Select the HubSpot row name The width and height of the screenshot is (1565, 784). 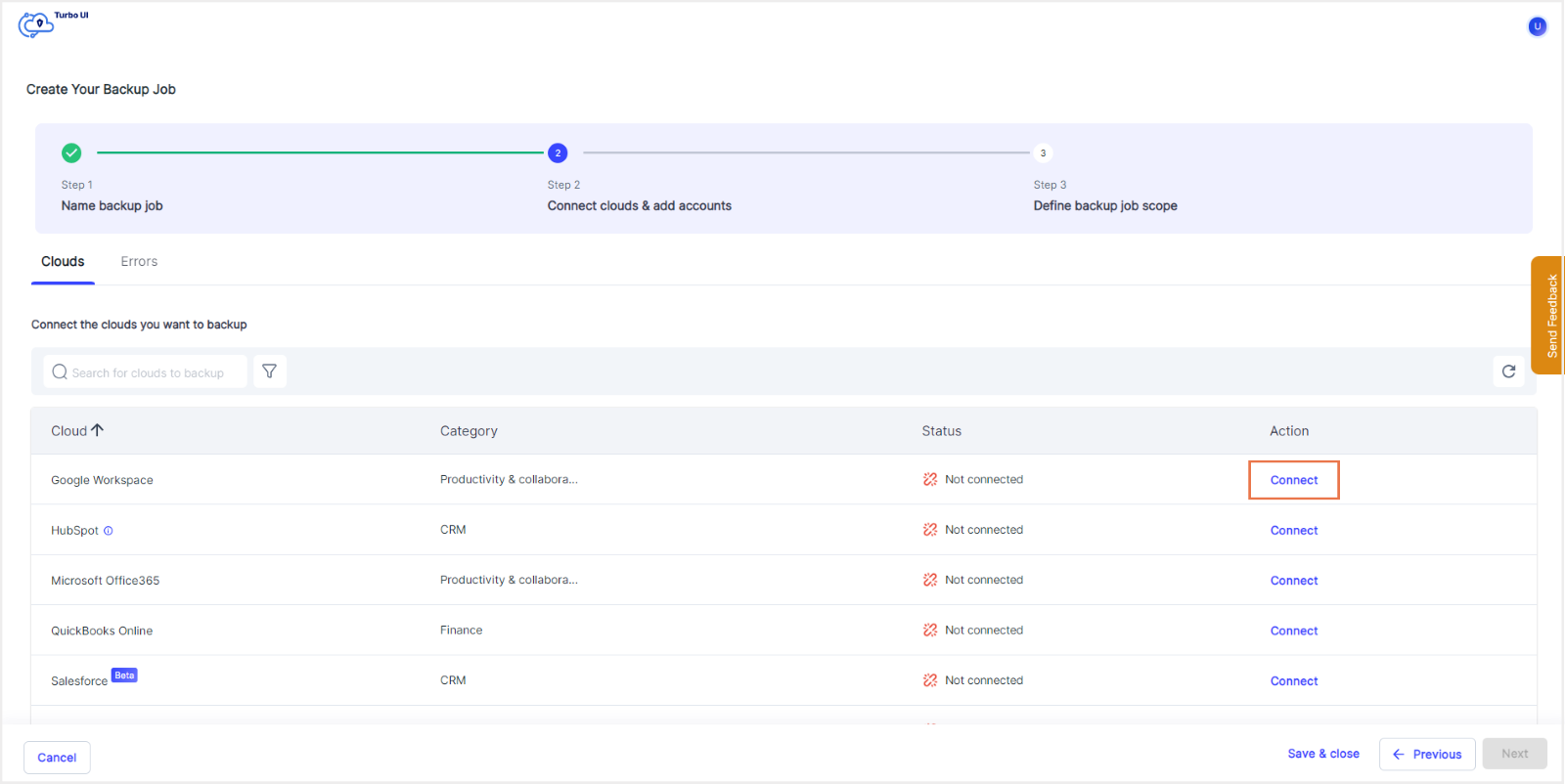coord(74,531)
